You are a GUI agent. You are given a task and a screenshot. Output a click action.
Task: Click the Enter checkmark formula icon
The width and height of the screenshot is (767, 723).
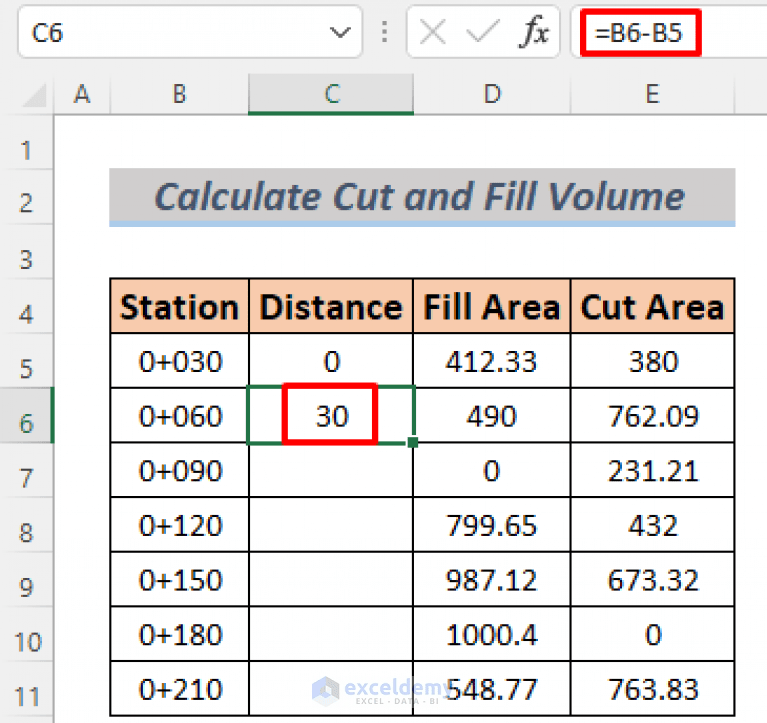tap(483, 33)
